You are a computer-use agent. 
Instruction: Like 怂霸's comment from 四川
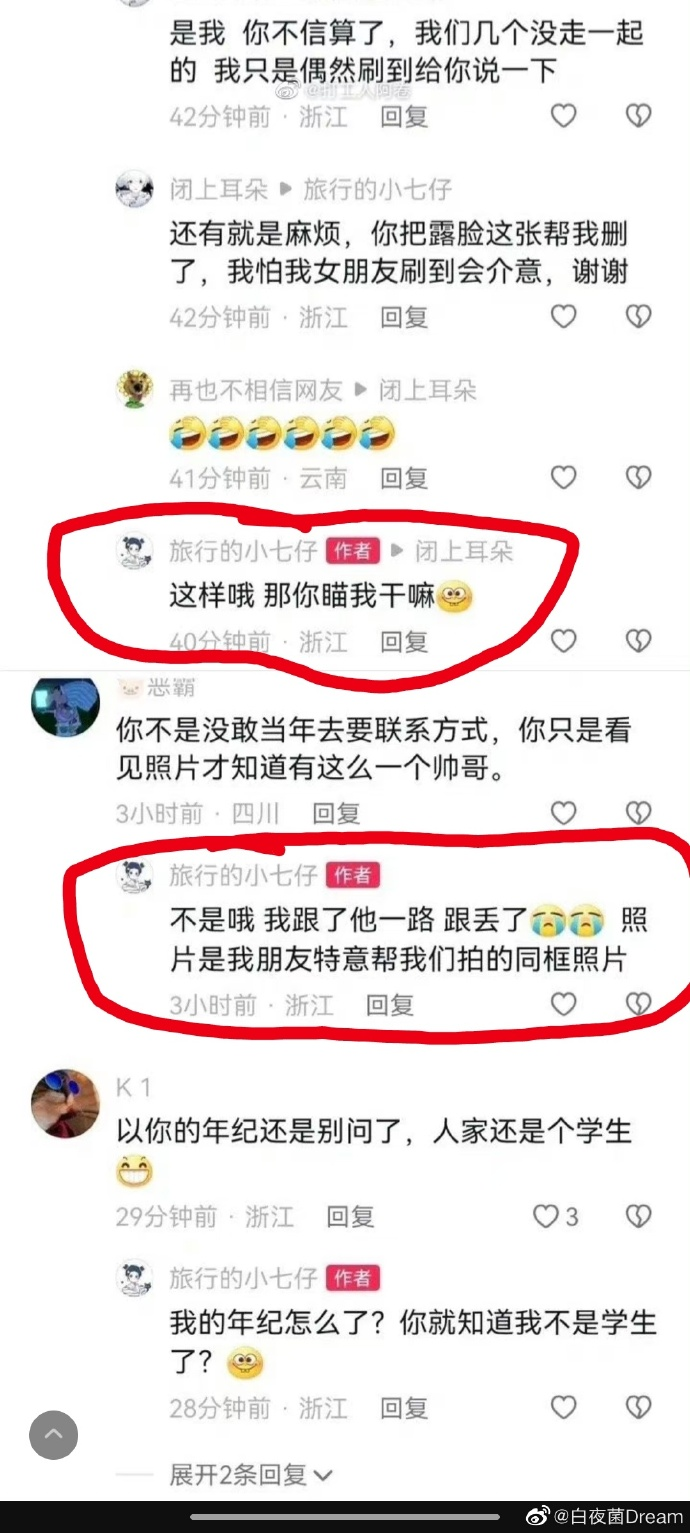(564, 813)
